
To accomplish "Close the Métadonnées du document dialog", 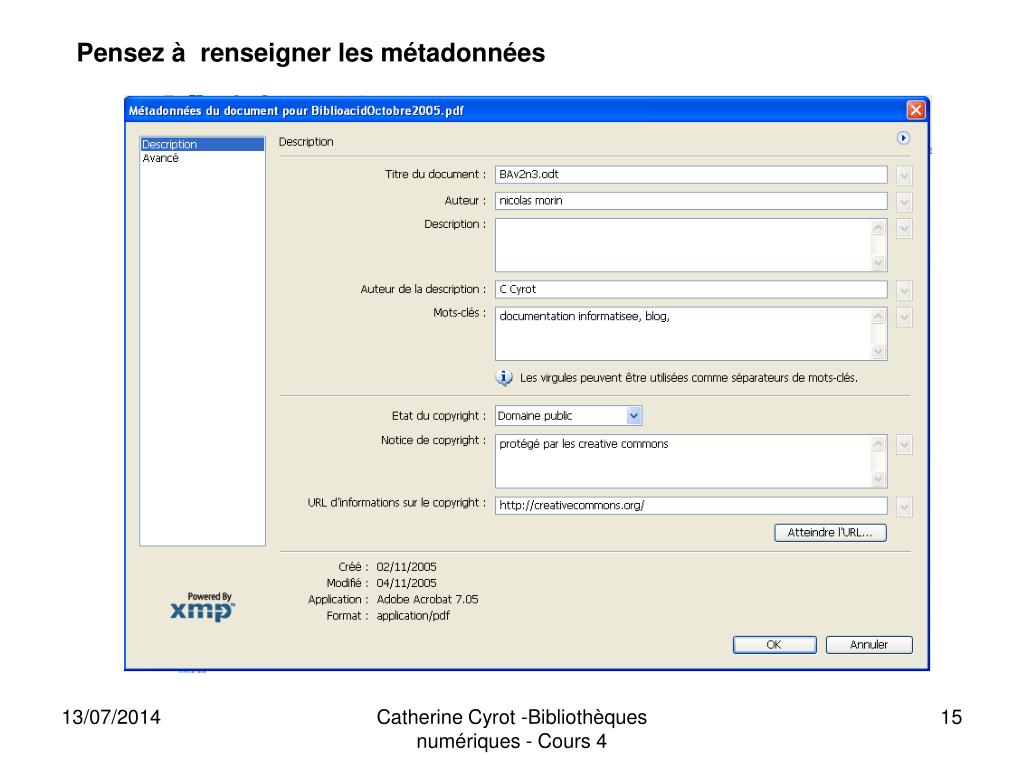I will coord(916,110).
